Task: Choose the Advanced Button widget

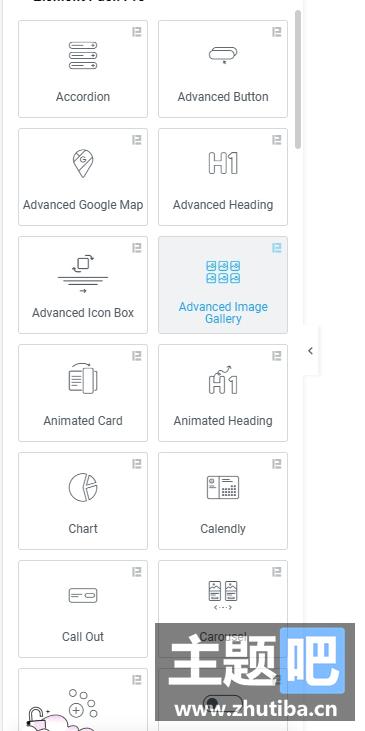Action: click(x=223, y=69)
